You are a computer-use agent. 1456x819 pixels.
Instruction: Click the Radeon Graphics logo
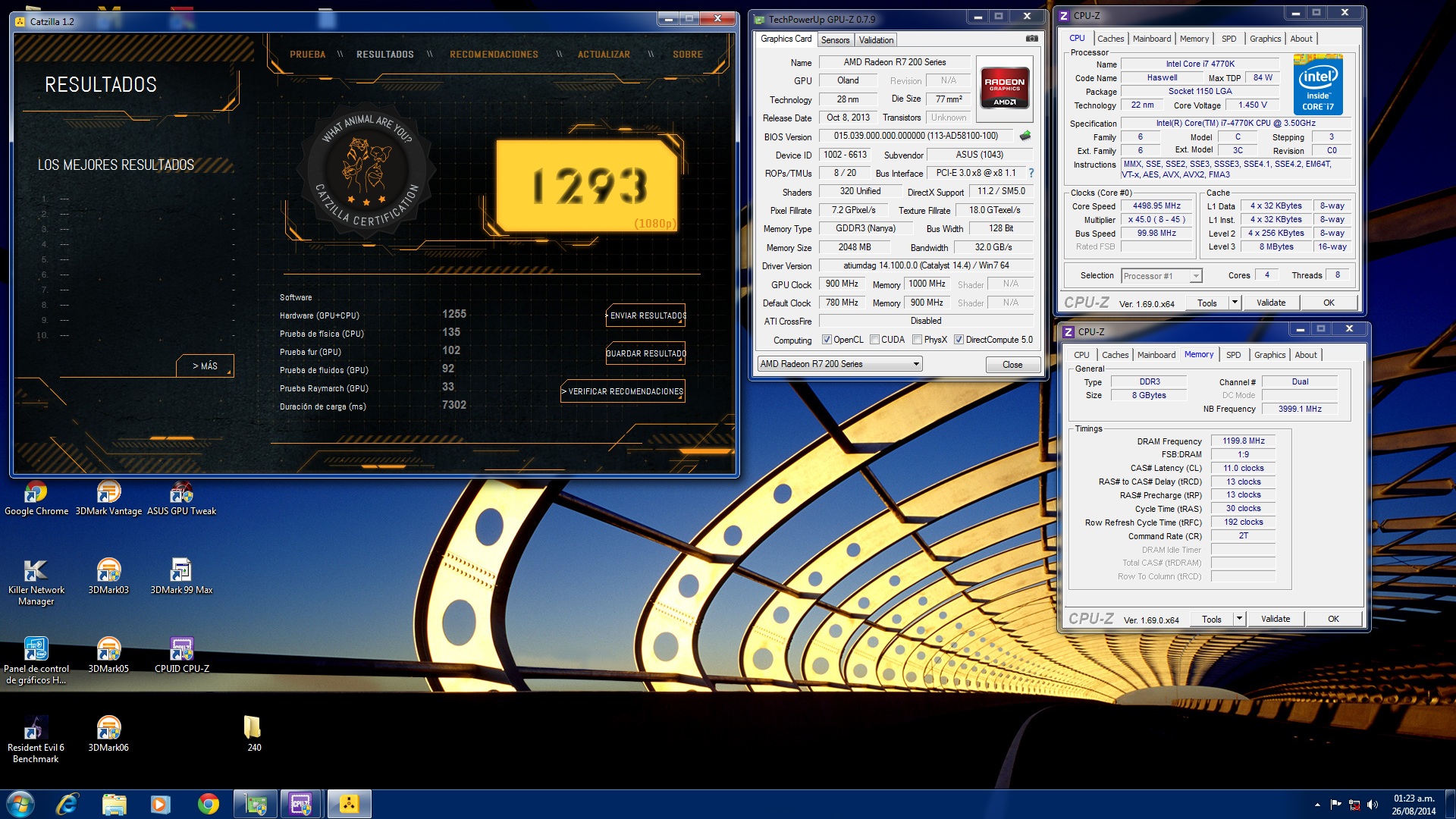click(1004, 89)
